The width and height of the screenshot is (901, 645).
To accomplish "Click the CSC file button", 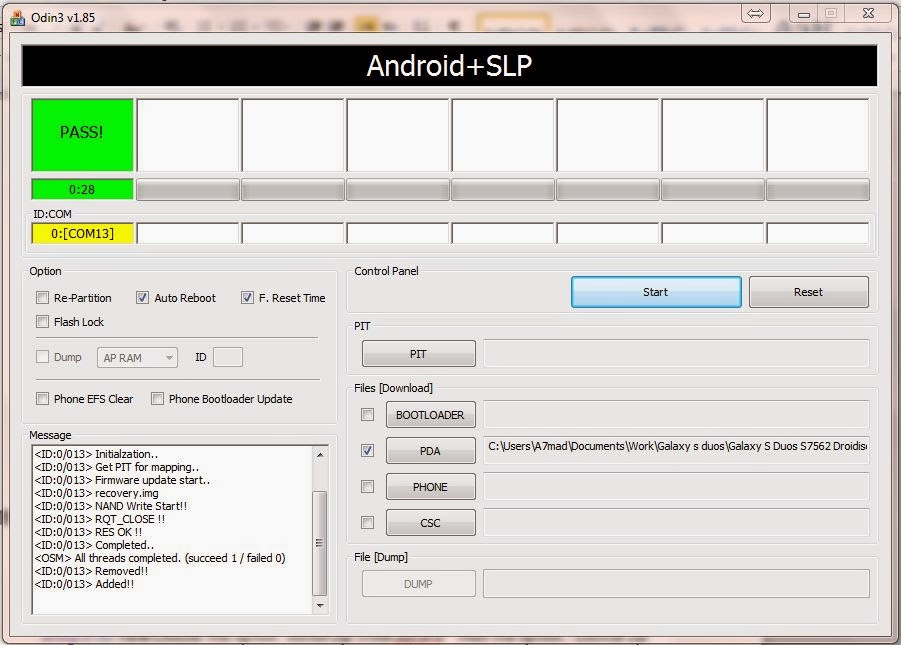I will pos(430,523).
